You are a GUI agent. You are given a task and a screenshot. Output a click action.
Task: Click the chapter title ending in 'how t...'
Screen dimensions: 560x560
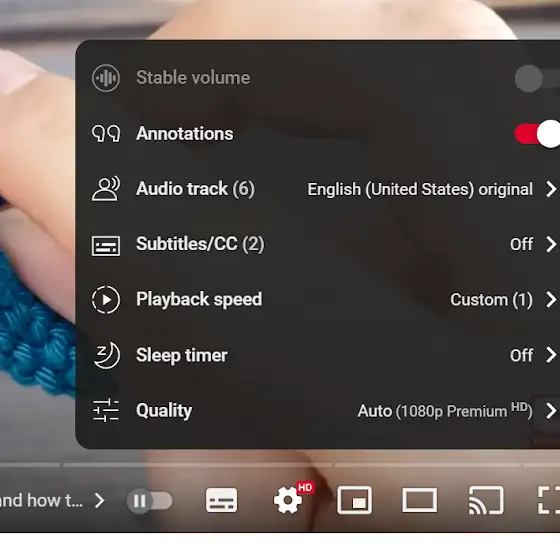tap(41, 500)
